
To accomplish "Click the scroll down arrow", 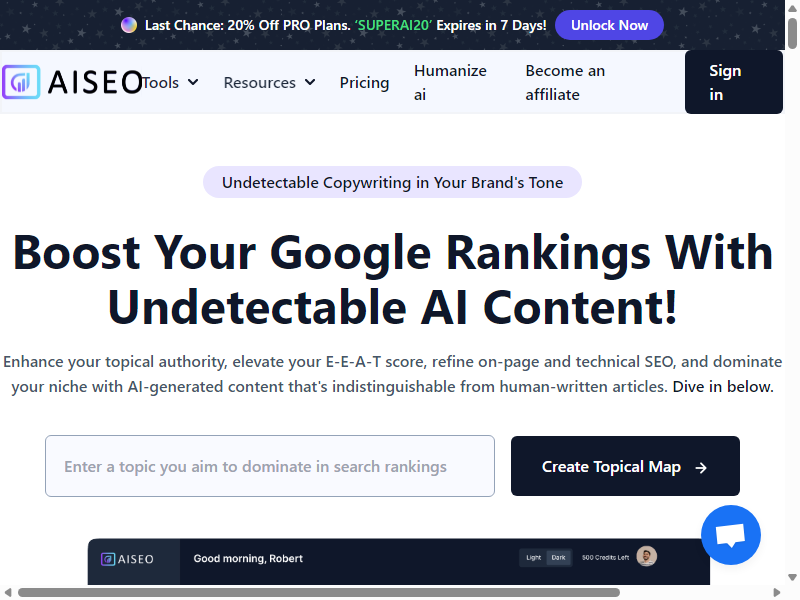I will coord(792,577).
